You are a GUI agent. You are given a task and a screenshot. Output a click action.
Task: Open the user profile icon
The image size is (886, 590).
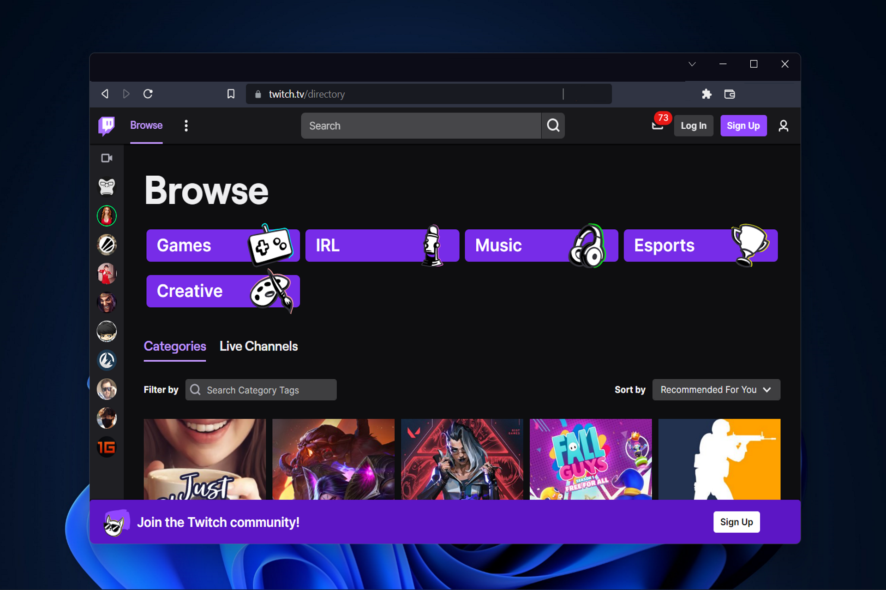pyautogui.click(x=783, y=125)
